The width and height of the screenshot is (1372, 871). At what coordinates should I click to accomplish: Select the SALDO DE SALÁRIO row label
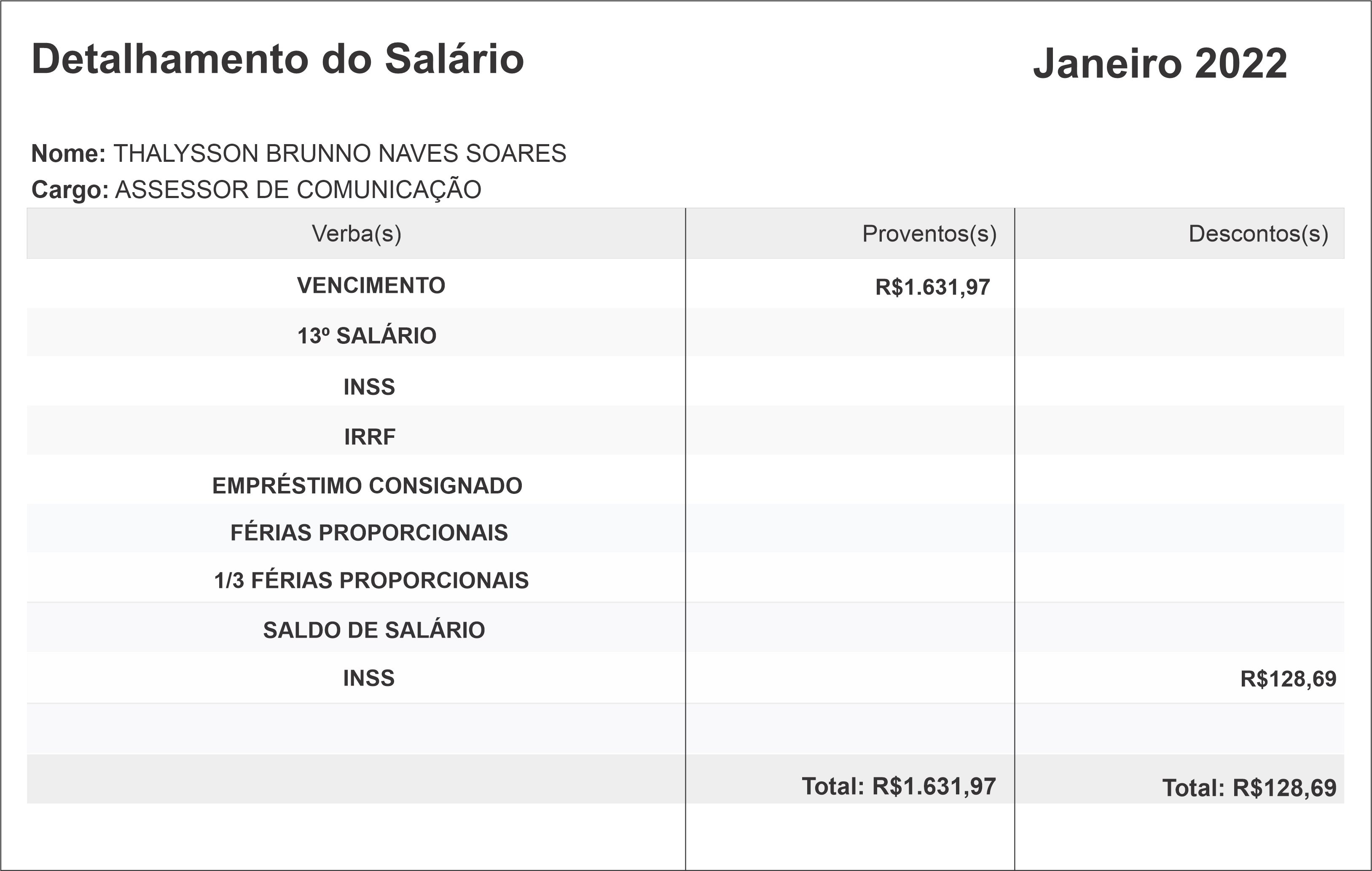(x=374, y=631)
